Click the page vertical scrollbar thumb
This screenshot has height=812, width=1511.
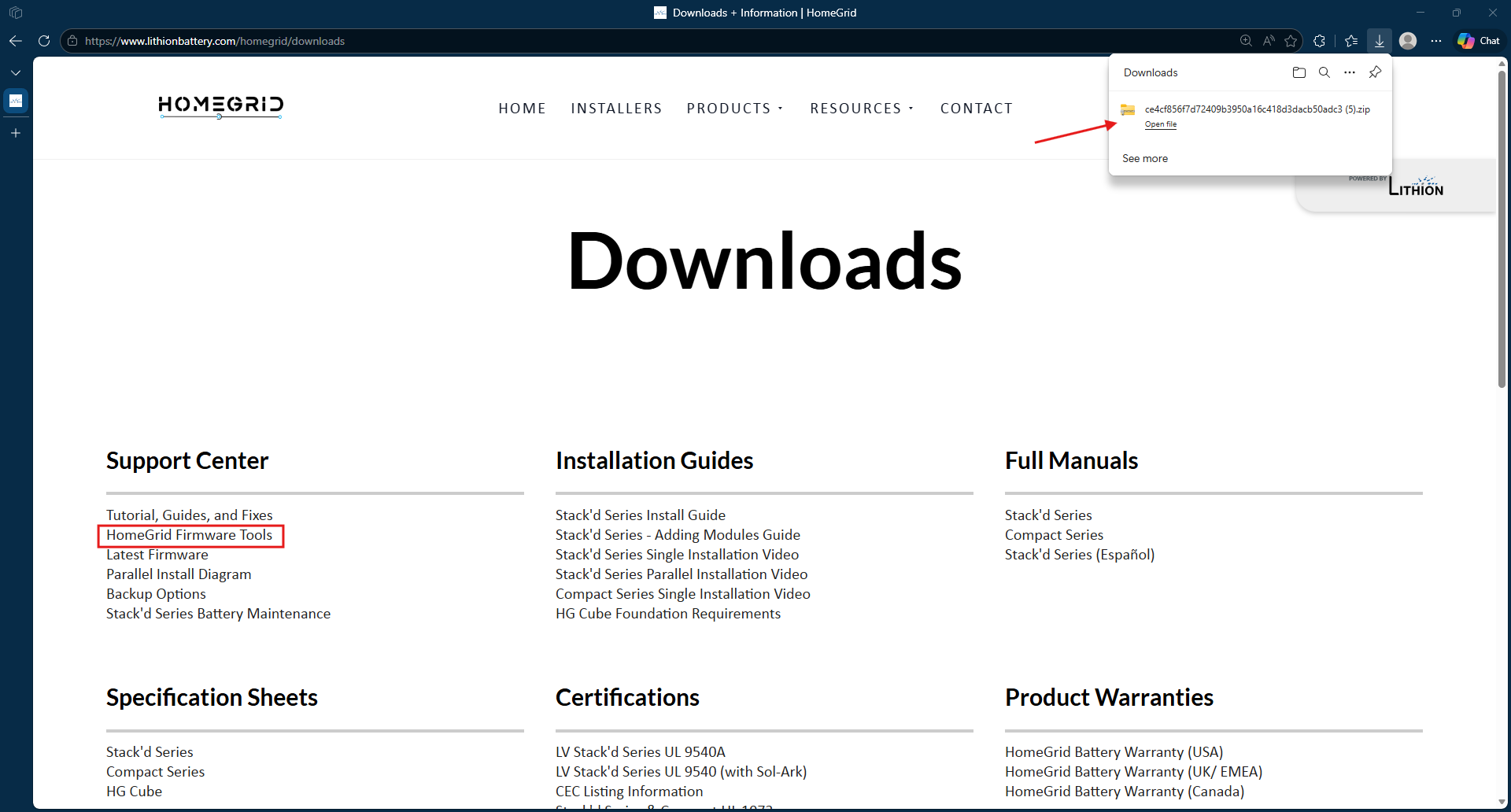1502,228
